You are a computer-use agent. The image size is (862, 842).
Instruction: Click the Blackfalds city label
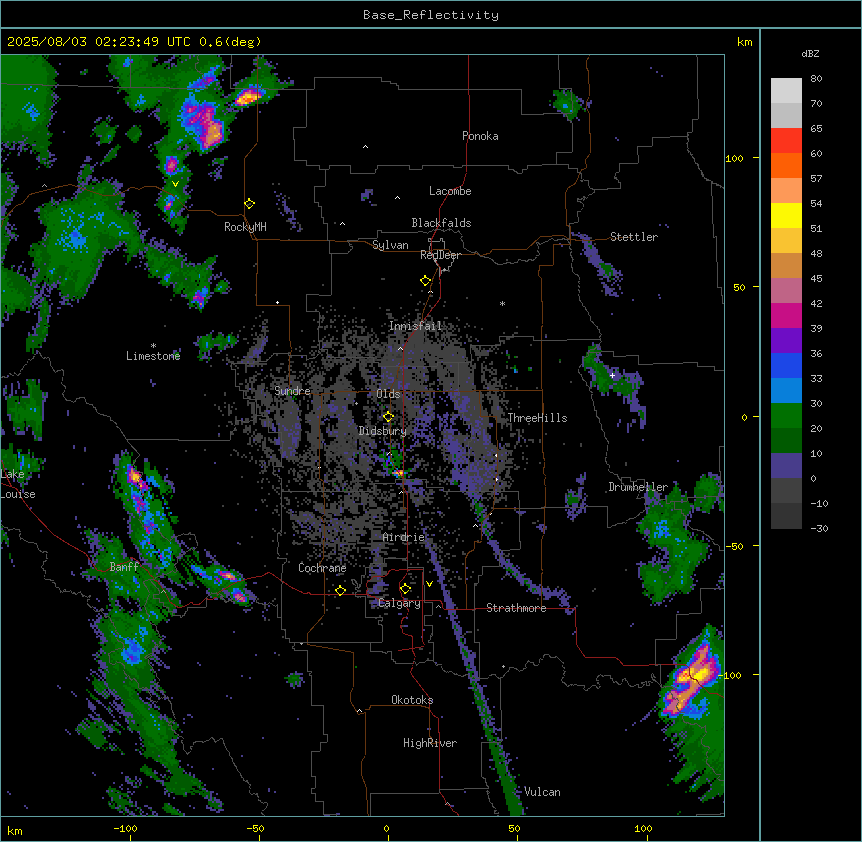point(441,223)
